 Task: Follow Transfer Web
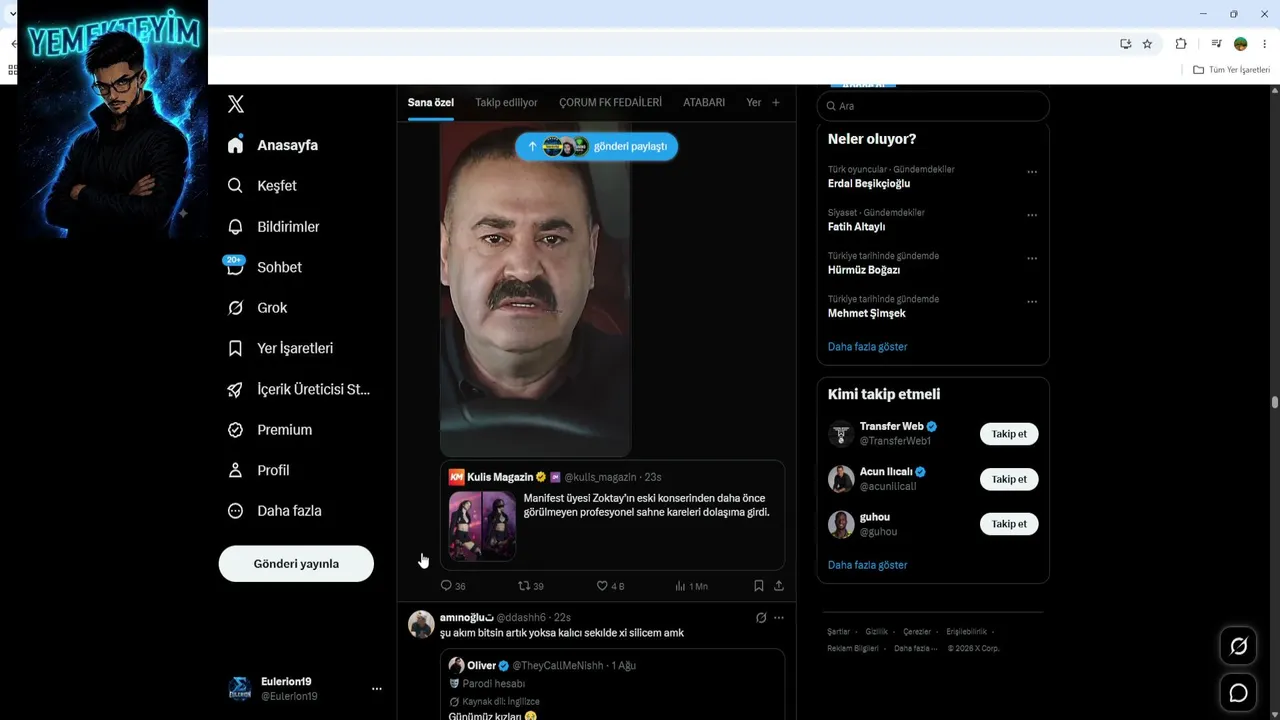click(x=1009, y=434)
